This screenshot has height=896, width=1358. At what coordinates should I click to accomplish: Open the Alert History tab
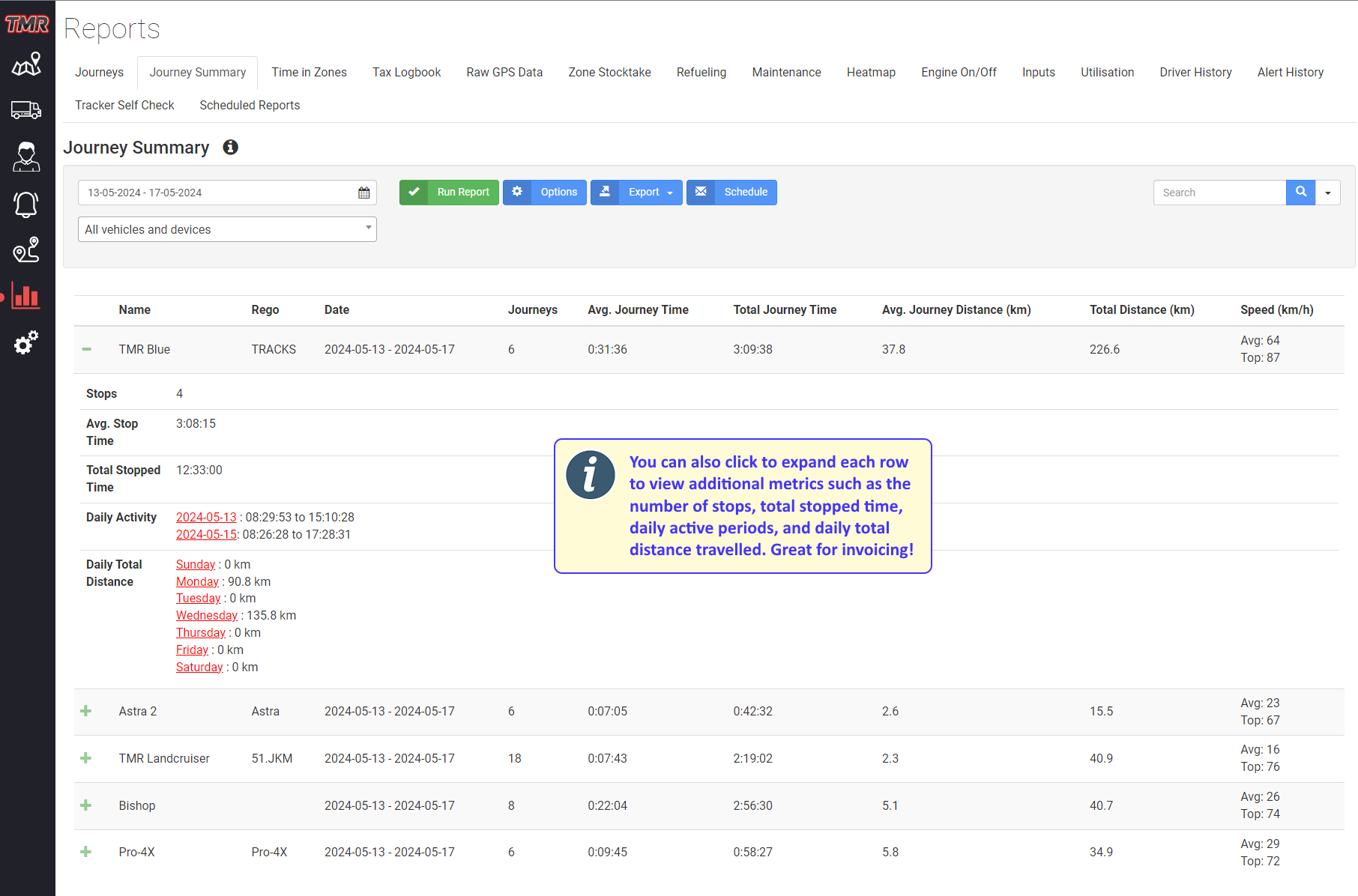pos(1290,73)
